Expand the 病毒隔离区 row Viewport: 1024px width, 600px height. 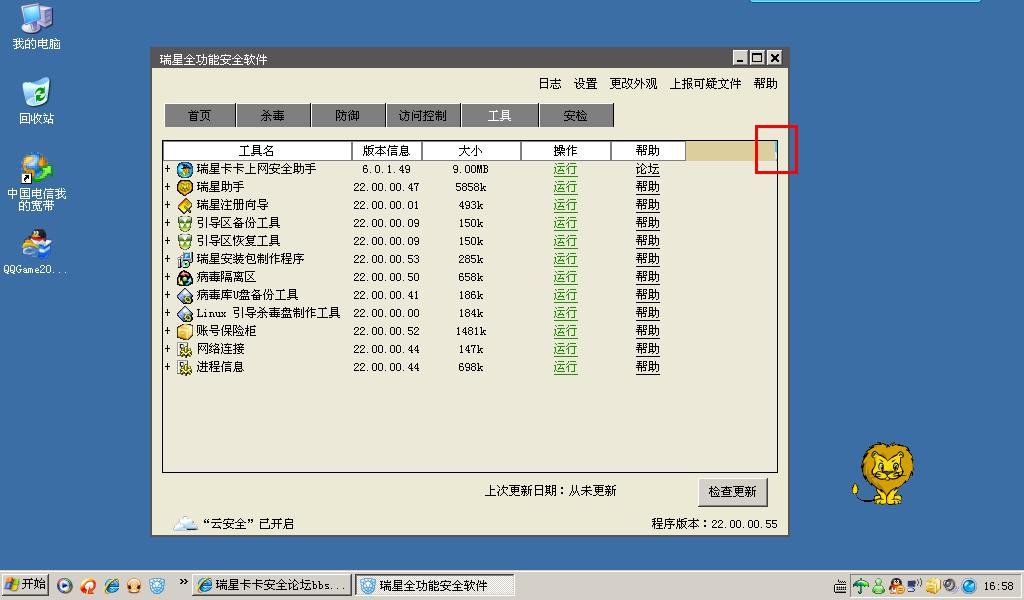(168, 277)
